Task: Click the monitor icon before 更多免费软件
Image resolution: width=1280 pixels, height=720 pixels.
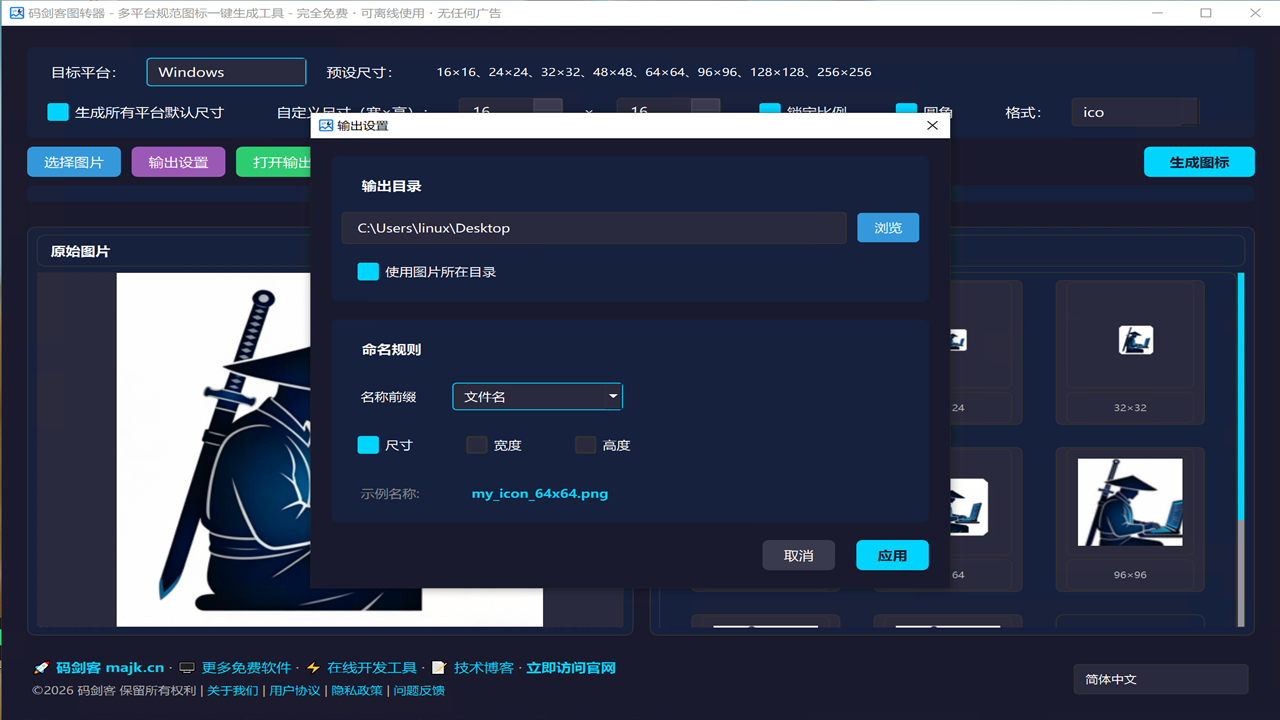Action: point(186,668)
